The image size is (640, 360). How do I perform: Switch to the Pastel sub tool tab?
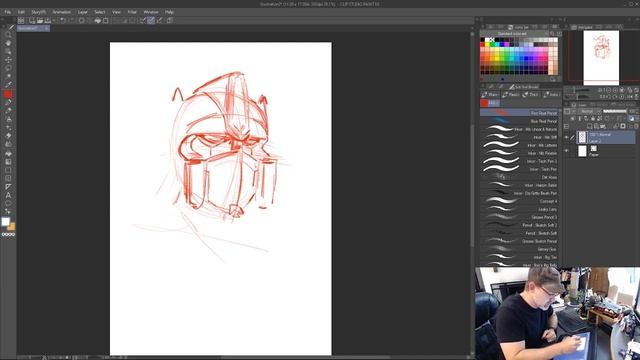click(x=511, y=95)
